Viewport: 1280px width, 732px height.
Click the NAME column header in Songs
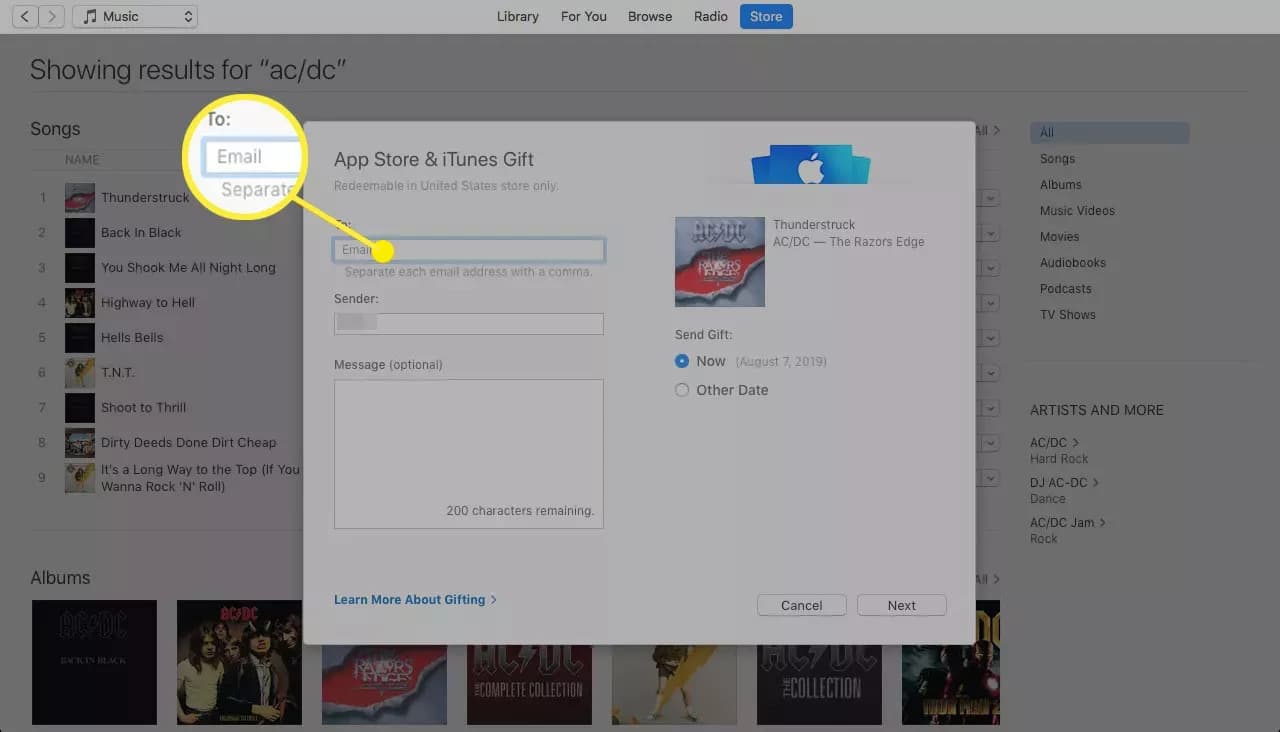point(82,160)
